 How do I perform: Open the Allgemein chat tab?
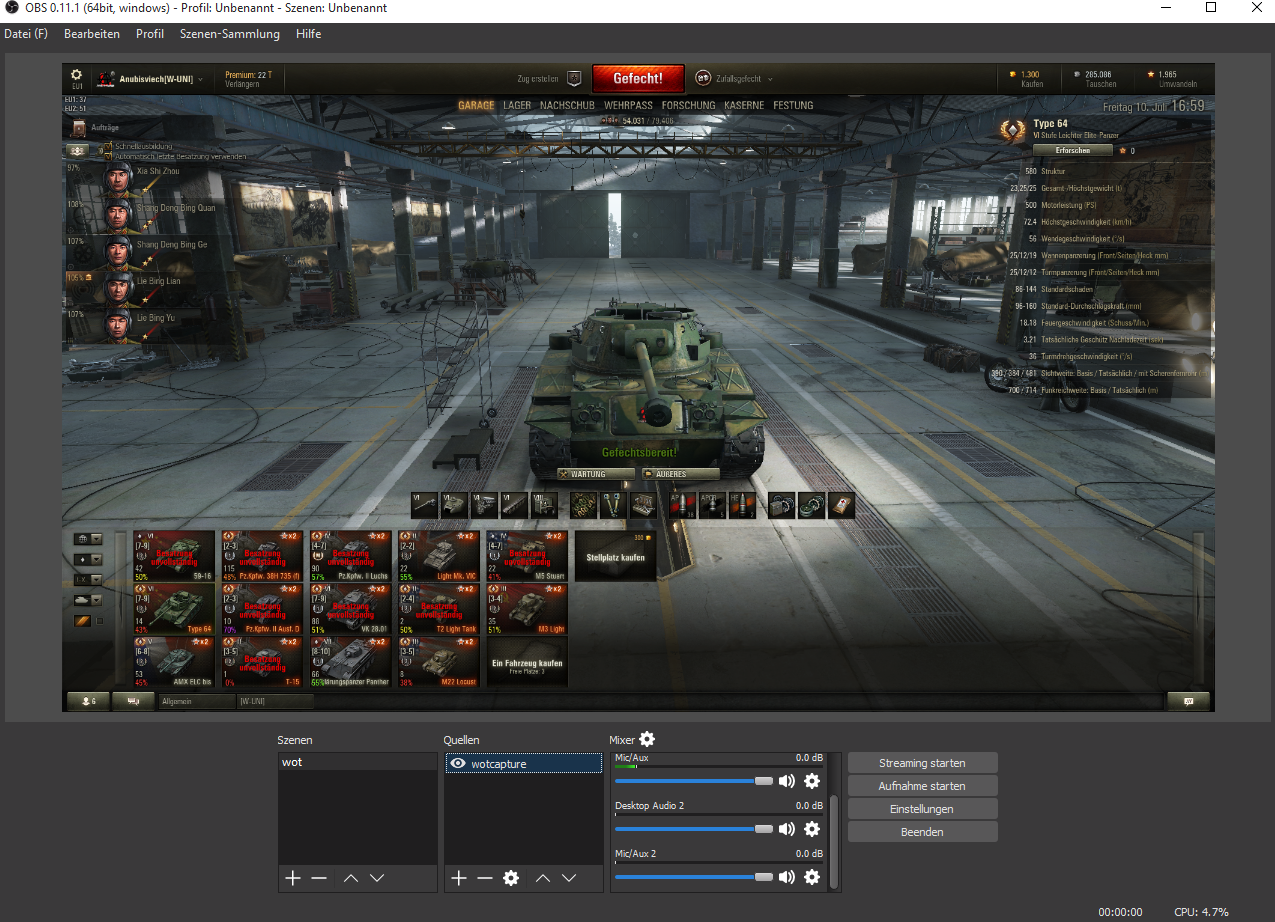(197, 702)
